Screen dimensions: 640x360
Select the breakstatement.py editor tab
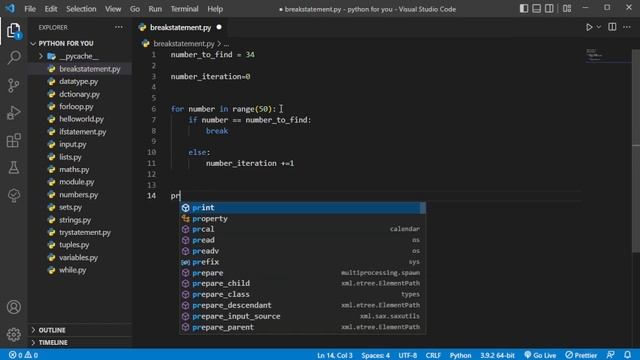coord(180,27)
